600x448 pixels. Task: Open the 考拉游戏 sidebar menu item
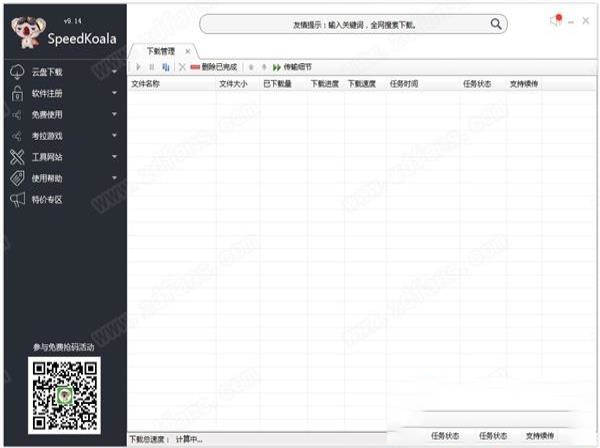coord(48,136)
